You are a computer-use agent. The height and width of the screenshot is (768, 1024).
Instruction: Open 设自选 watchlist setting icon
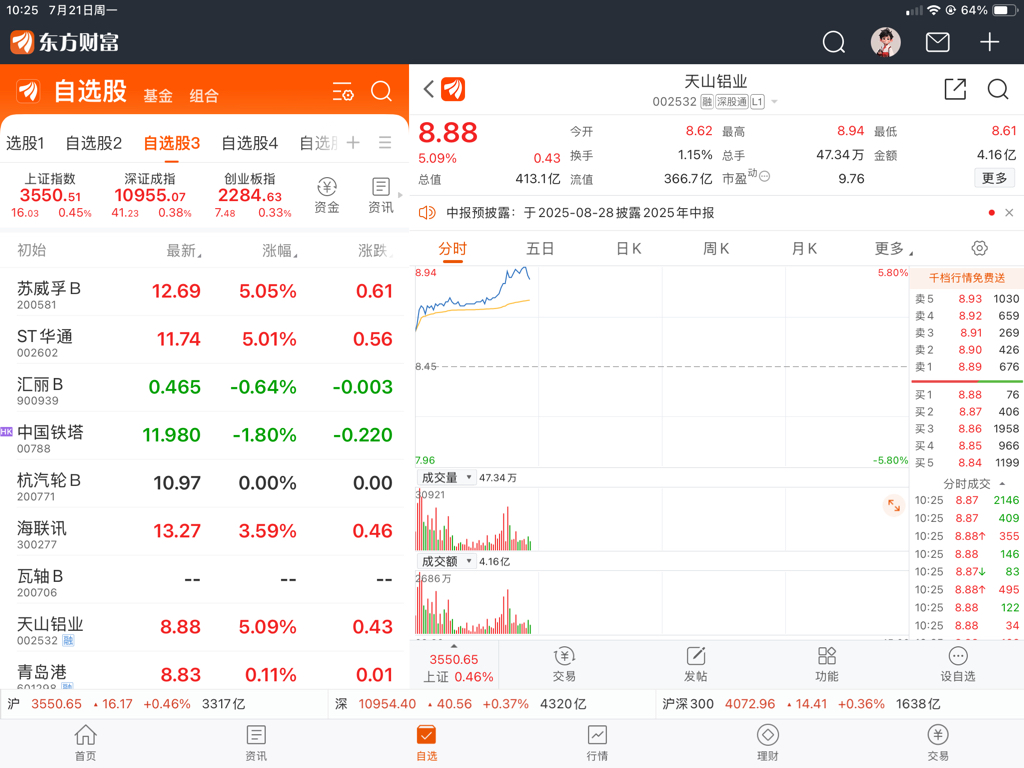coord(958,665)
